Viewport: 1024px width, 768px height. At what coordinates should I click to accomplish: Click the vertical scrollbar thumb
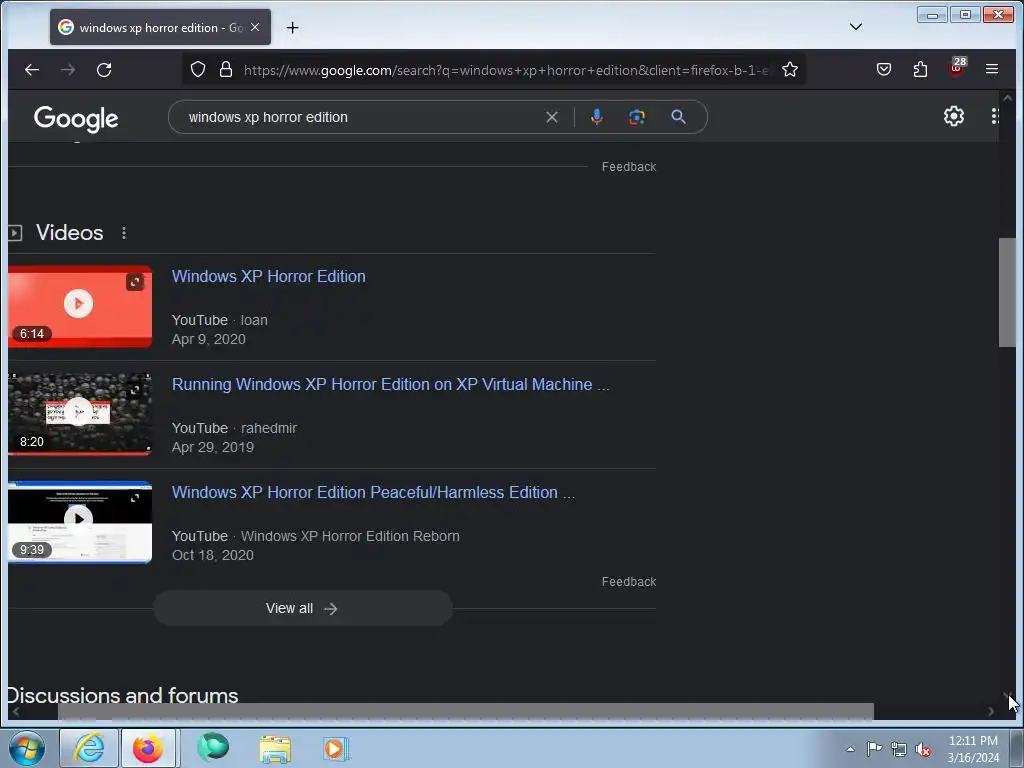click(1007, 293)
